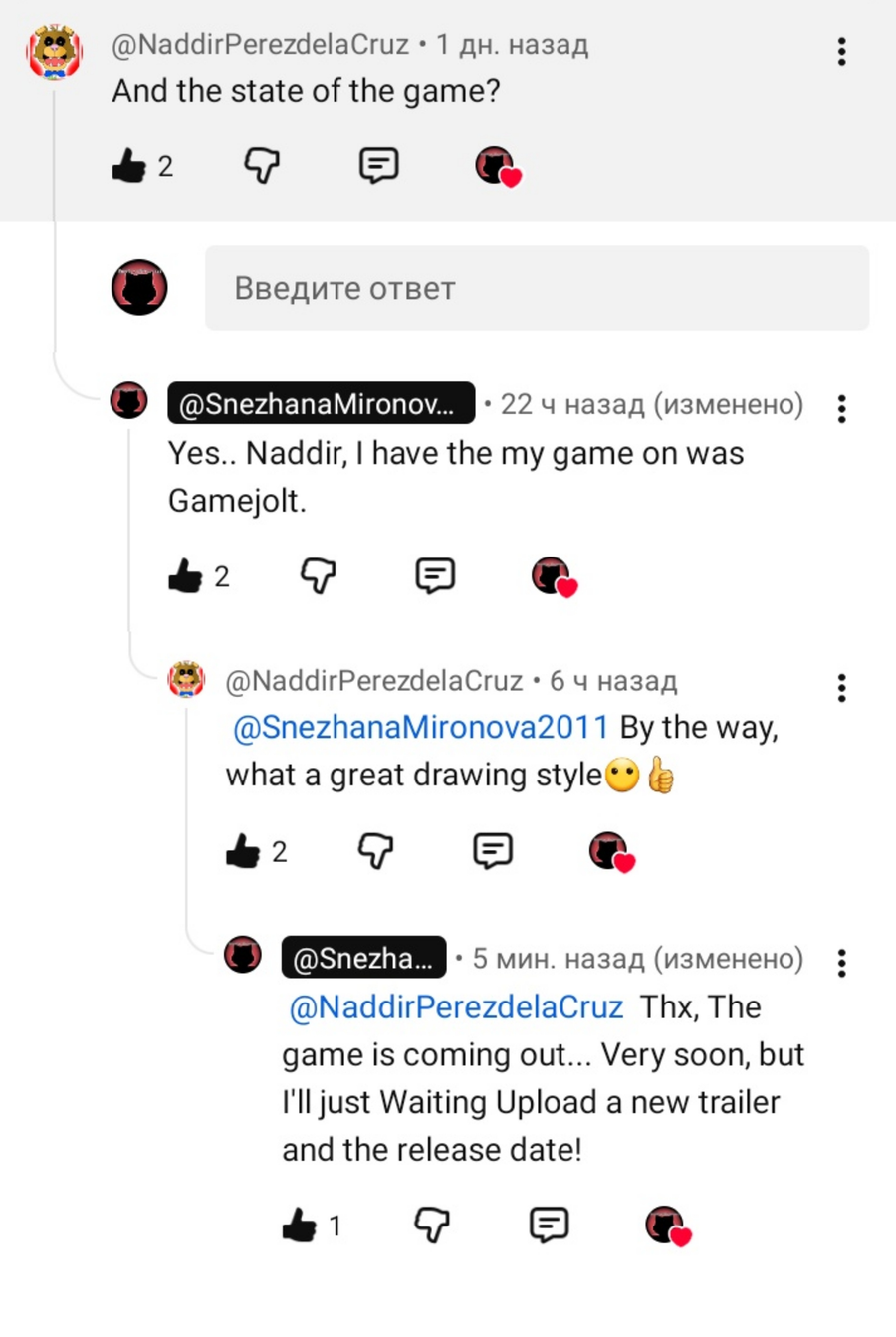The width and height of the screenshot is (896, 1337).
Task: Toggle creator heart on the top comment
Action: (497, 166)
